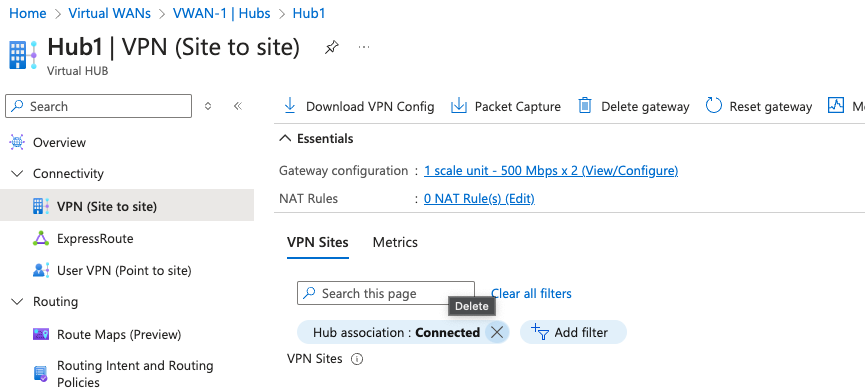865x388 pixels.
Task: Click the Route Maps icon
Action: (x=41, y=334)
